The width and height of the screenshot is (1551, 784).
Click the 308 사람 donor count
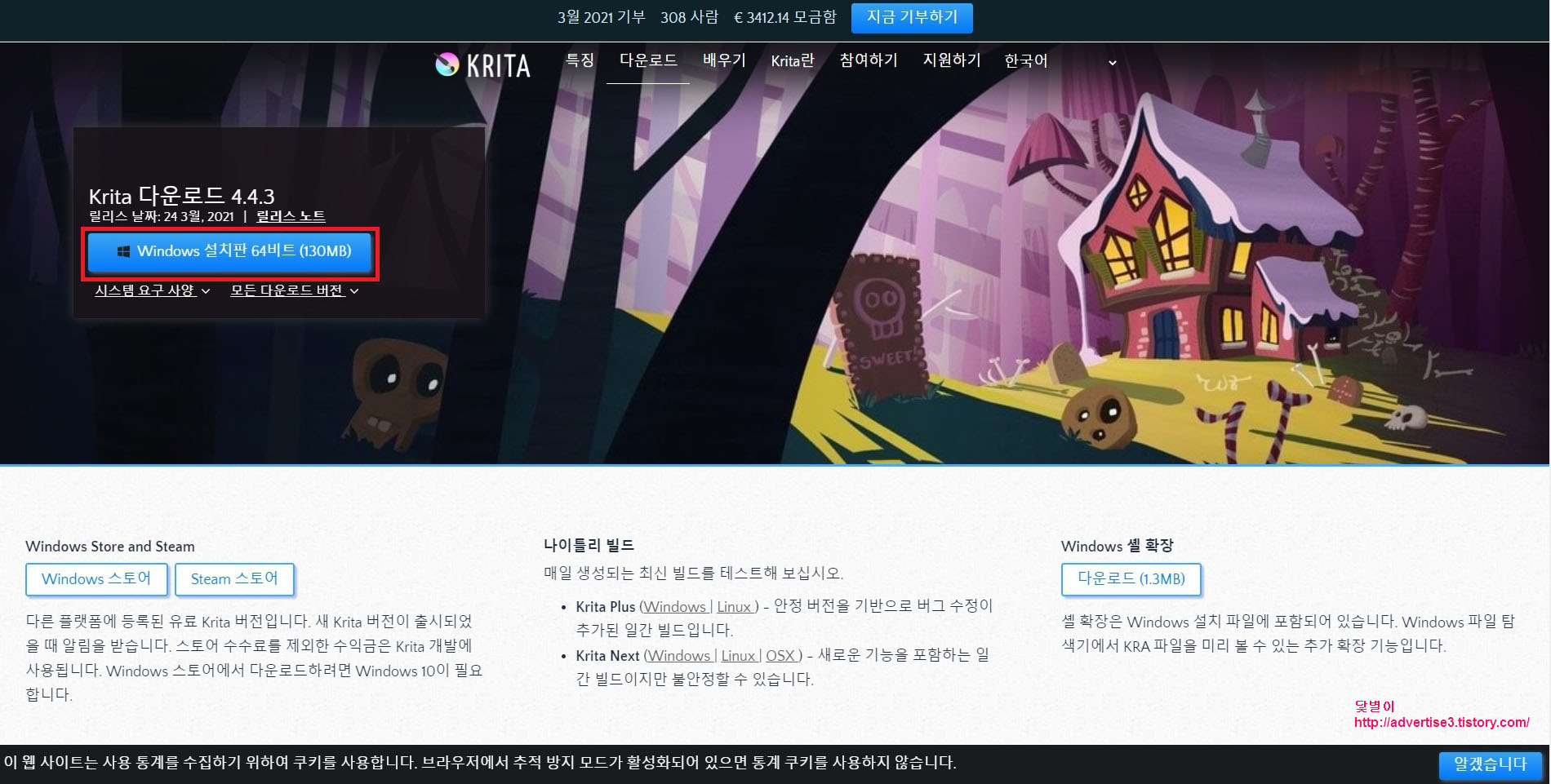coord(690,17)
